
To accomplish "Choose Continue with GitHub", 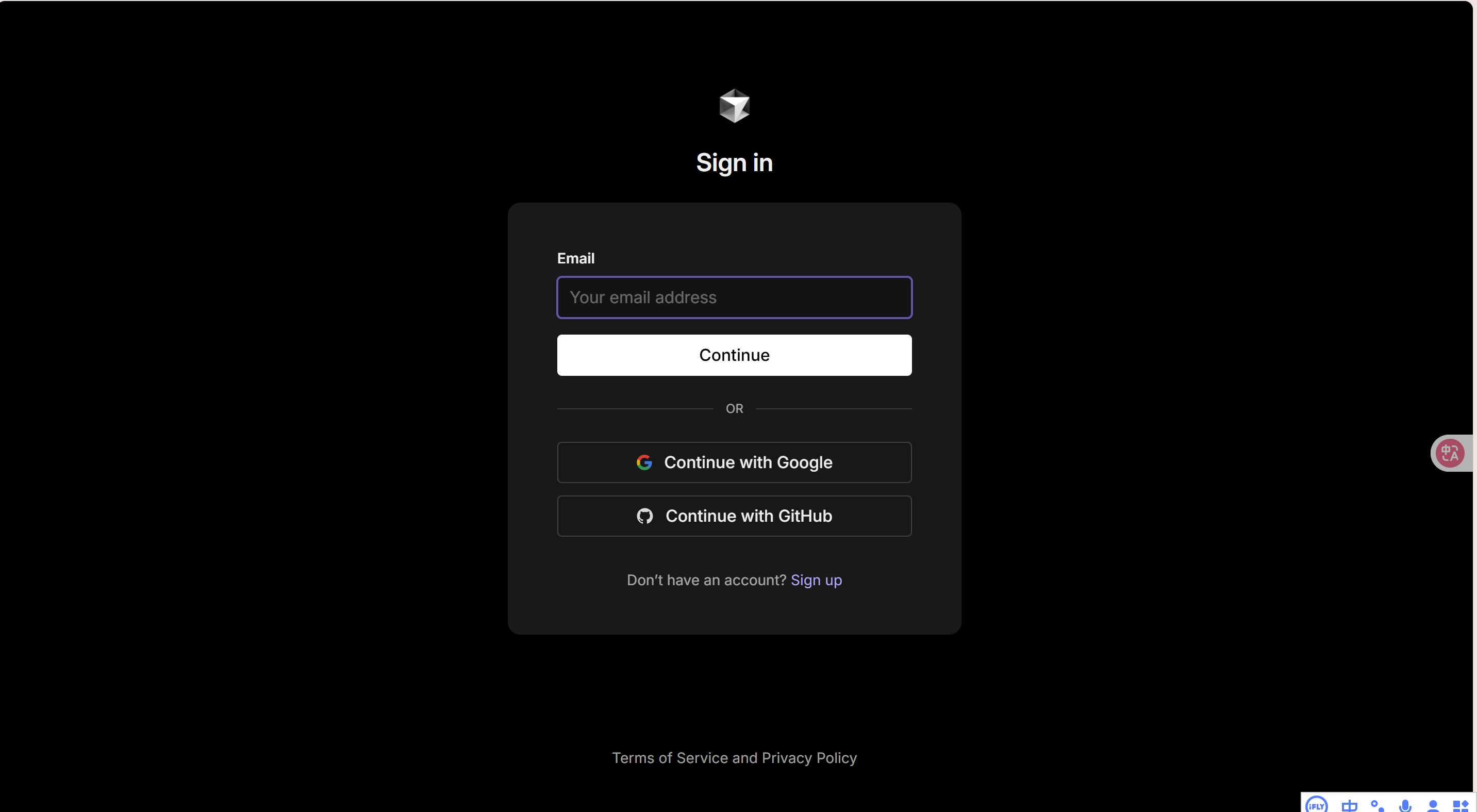I will pos(735,516).
